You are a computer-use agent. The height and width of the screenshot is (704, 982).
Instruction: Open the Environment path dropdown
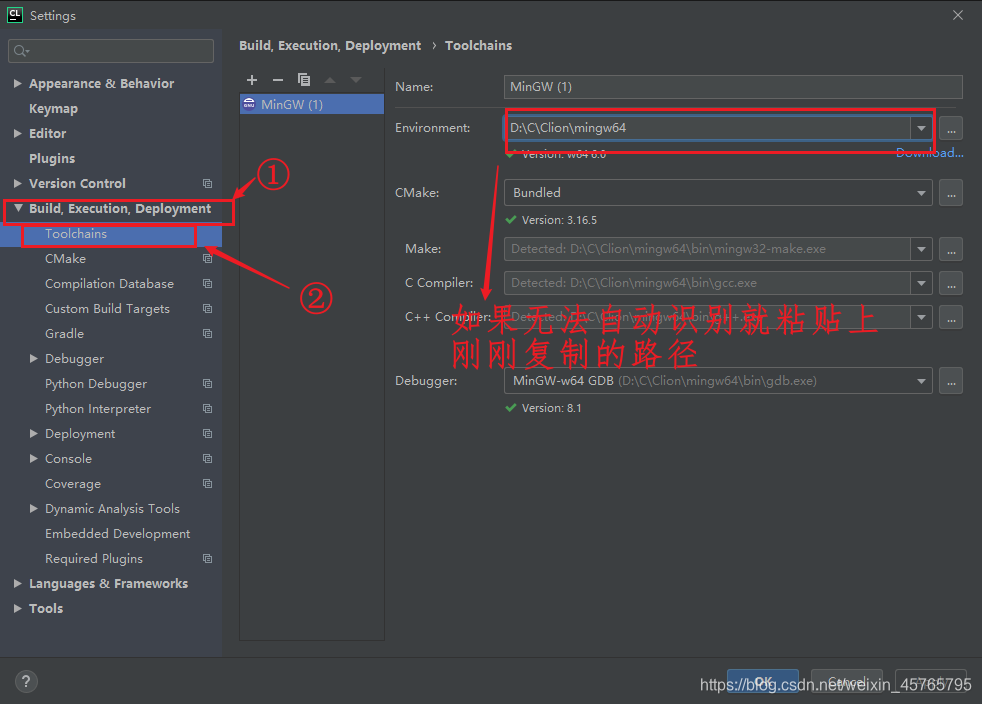click(921, 128)
